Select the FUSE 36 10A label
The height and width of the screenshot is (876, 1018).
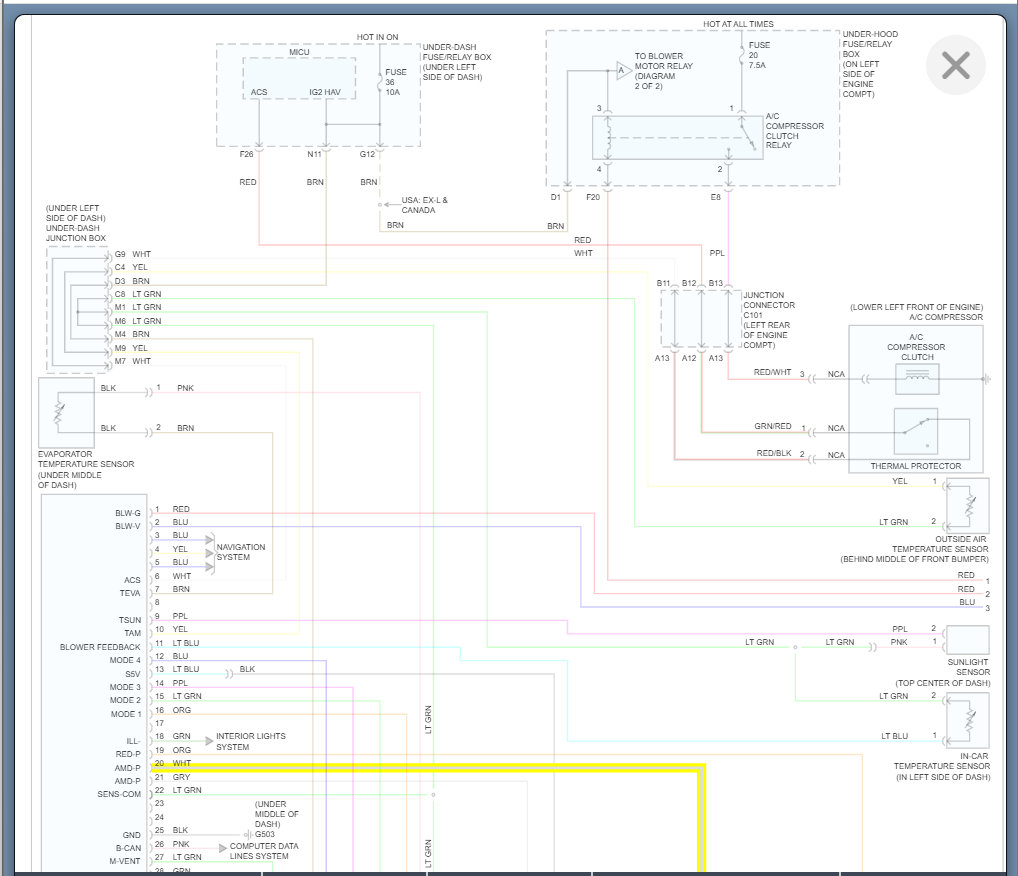(x=396, y=82)
